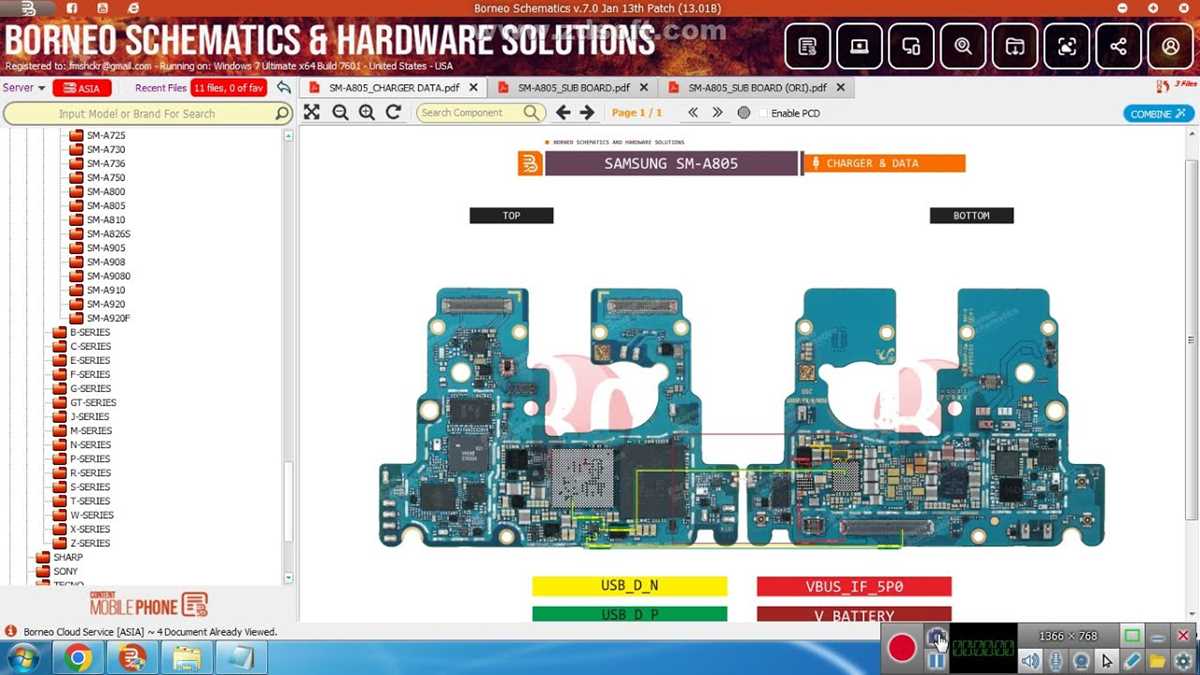Image resolution: width=1200 pixels, height=675 pixels.
Task: Click the 11 files, 0 of fav button
Action: tap(229, 88)
